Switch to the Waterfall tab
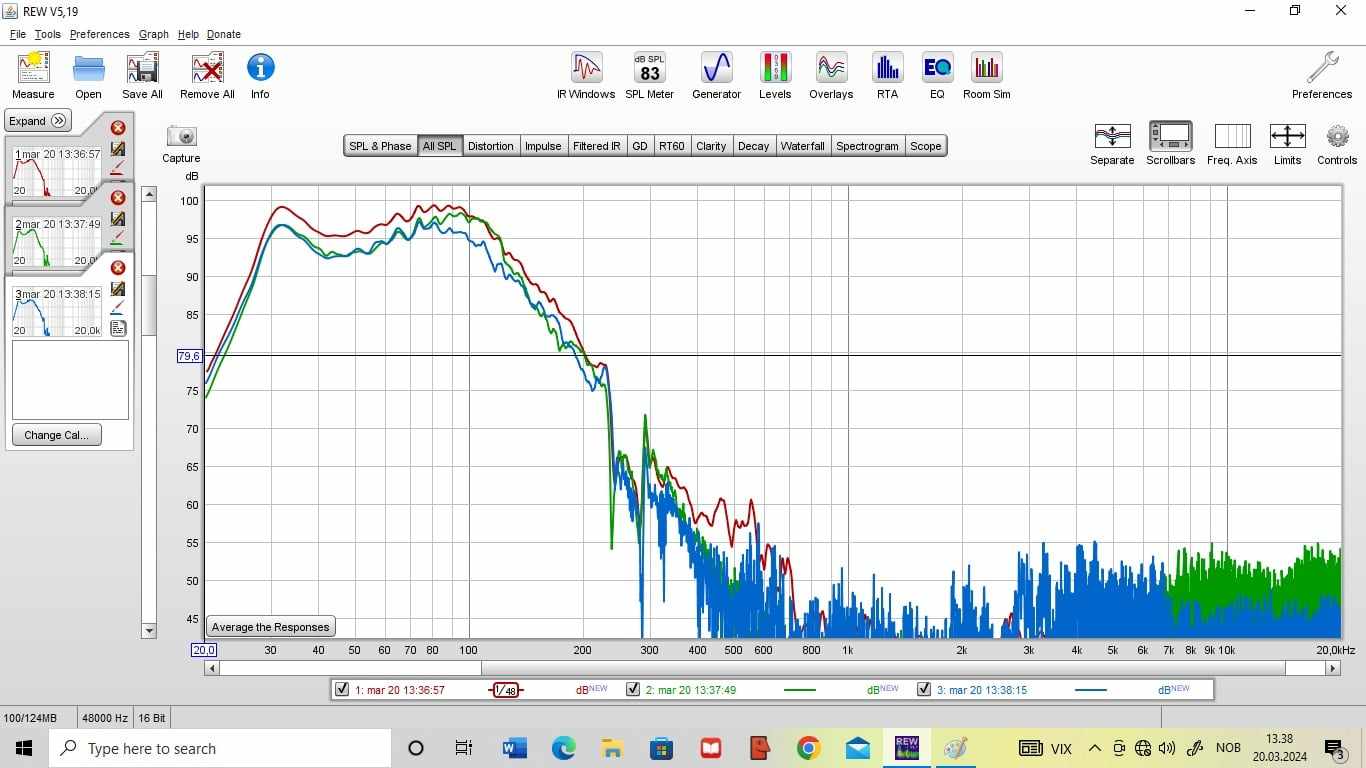This screenshot has width=1366, height=768. (x=803, y=146)
